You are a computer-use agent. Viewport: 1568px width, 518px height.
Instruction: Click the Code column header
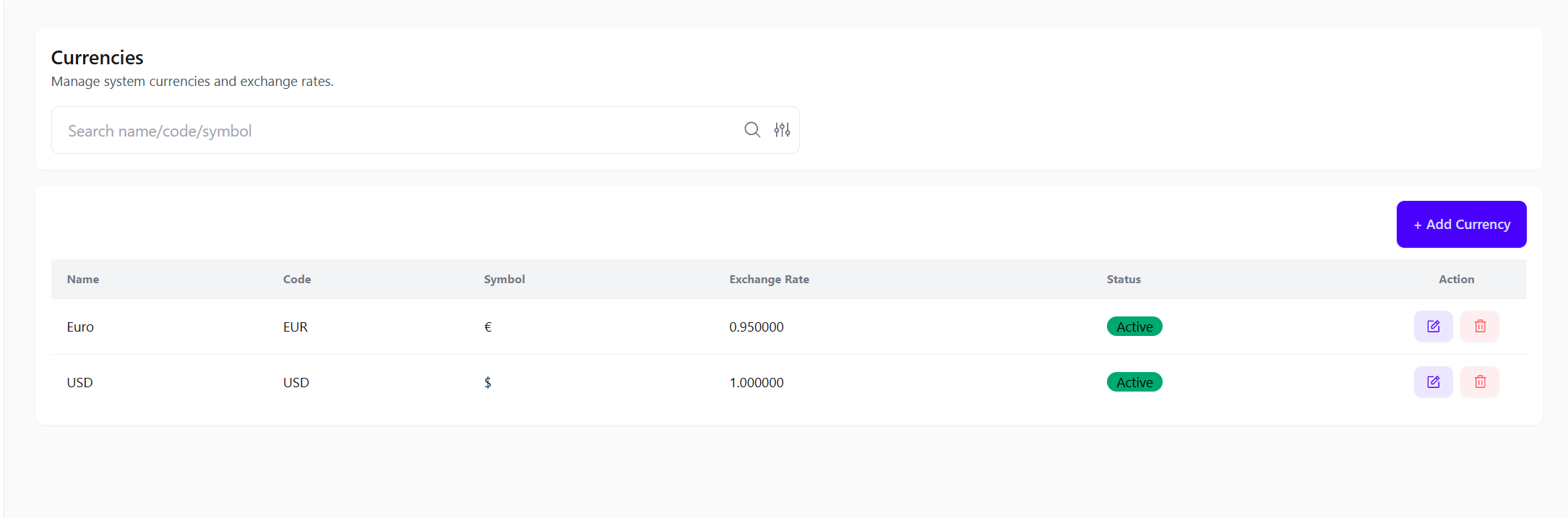click(297, 280)
